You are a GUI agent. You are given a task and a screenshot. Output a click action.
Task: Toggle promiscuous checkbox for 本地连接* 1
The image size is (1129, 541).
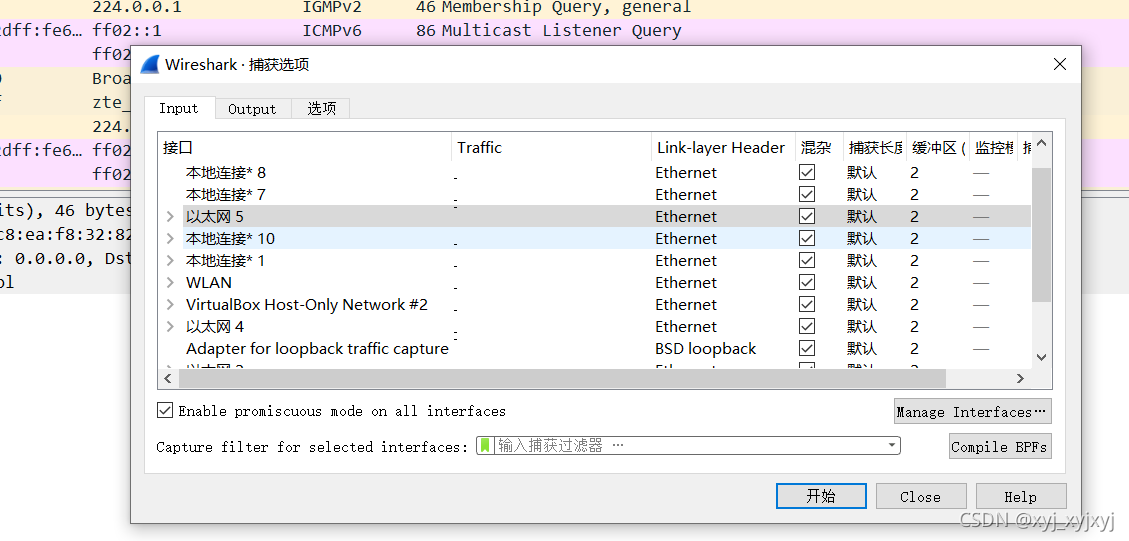tap(807, 261)
